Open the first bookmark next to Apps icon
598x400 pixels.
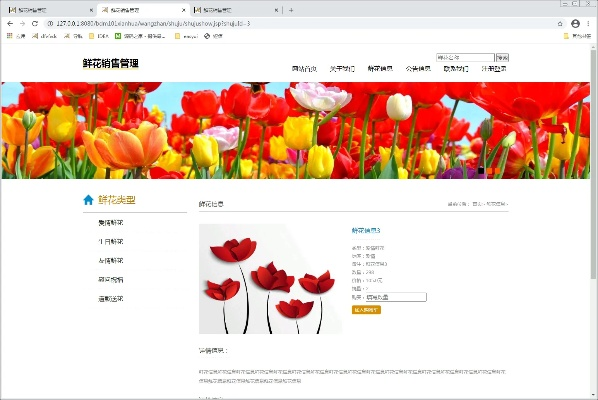point(45,36)
